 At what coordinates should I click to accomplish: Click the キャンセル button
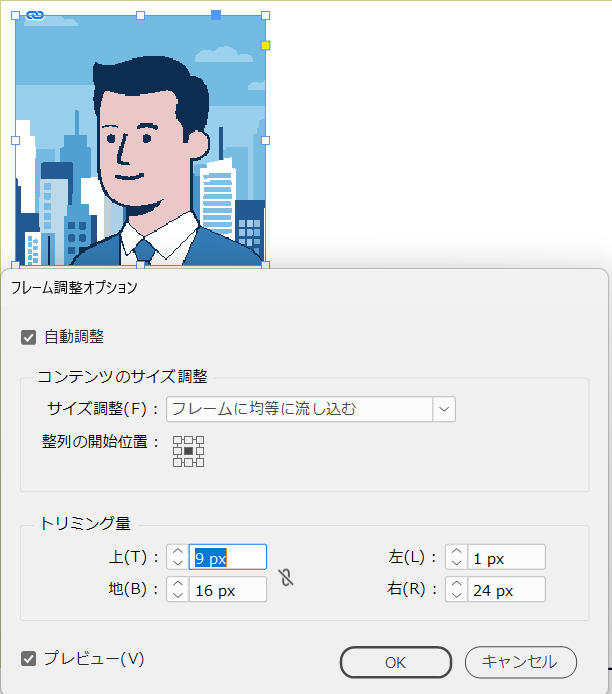(520, 662)
